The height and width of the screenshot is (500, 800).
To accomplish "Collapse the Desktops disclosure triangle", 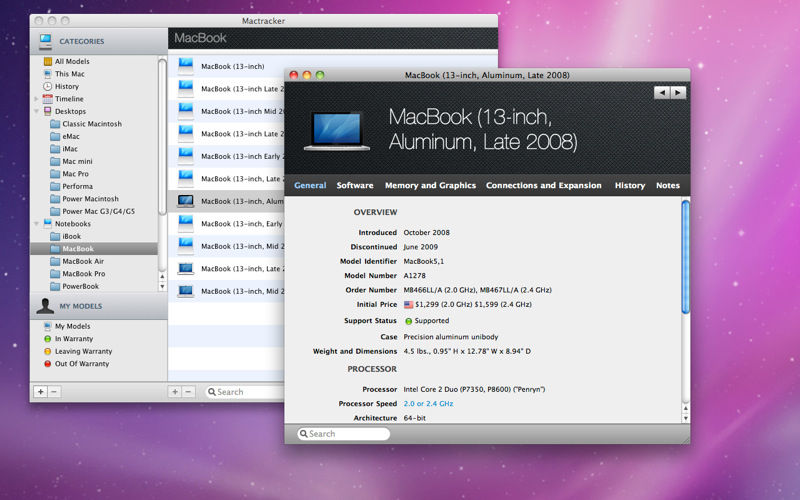I will click(36, 111).
